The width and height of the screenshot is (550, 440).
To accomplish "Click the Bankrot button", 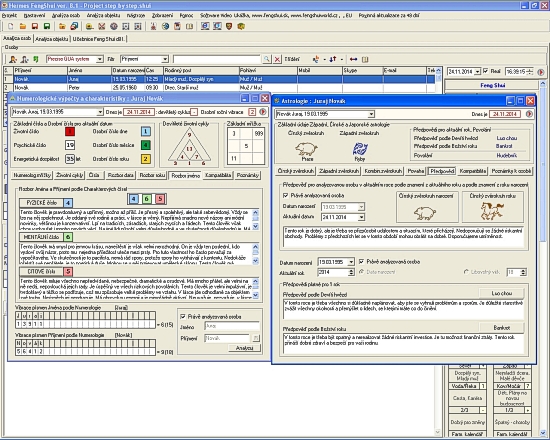I will point(502,328).
